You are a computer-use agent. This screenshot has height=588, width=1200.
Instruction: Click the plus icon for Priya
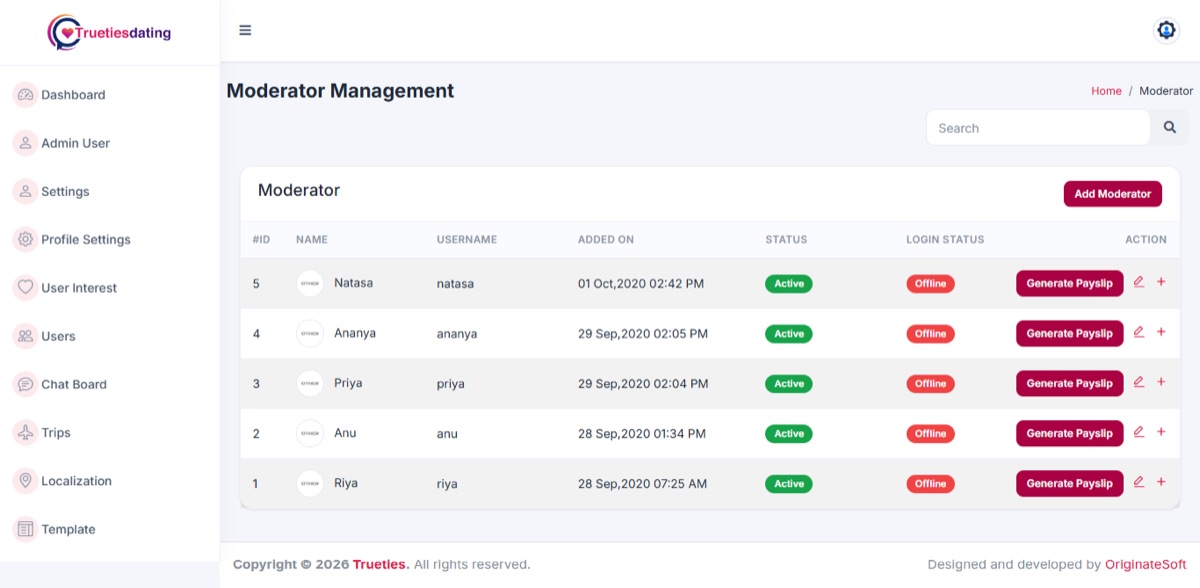(1161, 382)
